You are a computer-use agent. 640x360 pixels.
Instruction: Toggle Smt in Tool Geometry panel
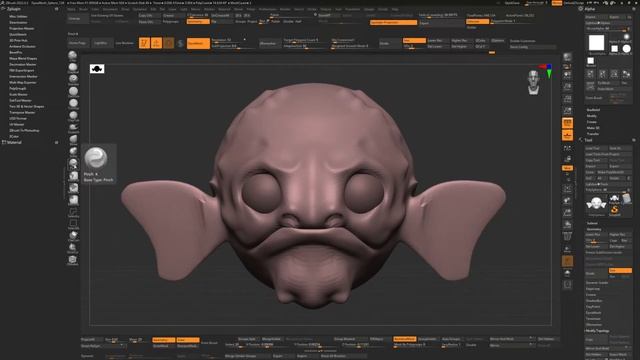[620, 271]
